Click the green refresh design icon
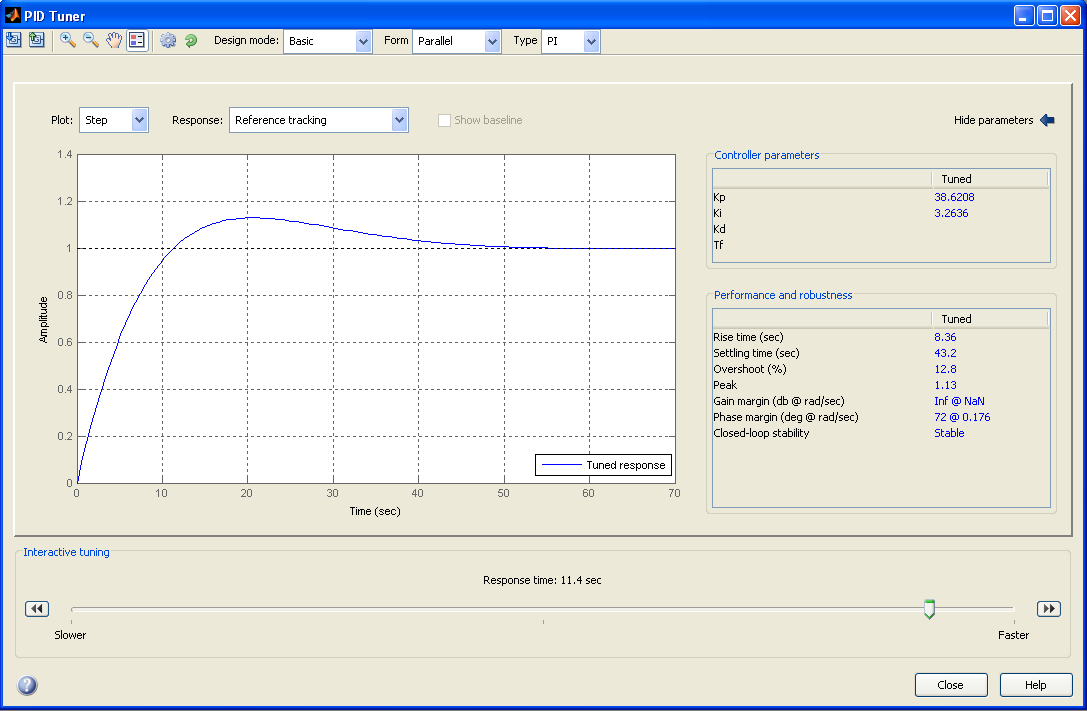Image resolution: width=1087 pixels, height=711 pixels. tap(191, 41)
